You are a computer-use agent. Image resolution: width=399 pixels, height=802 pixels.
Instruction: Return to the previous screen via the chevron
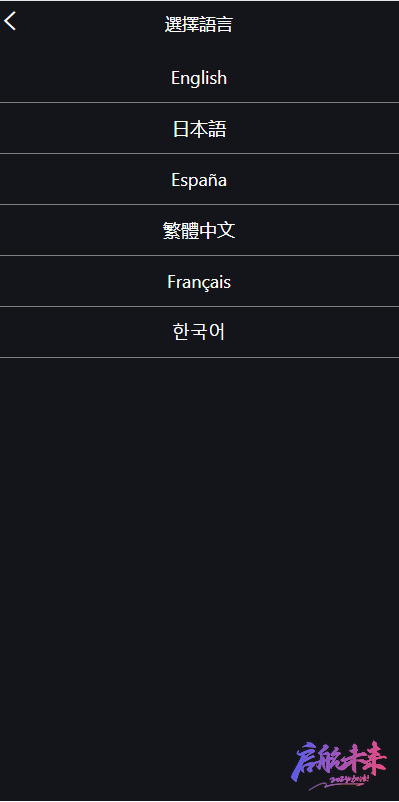click(x=10, y=21)
